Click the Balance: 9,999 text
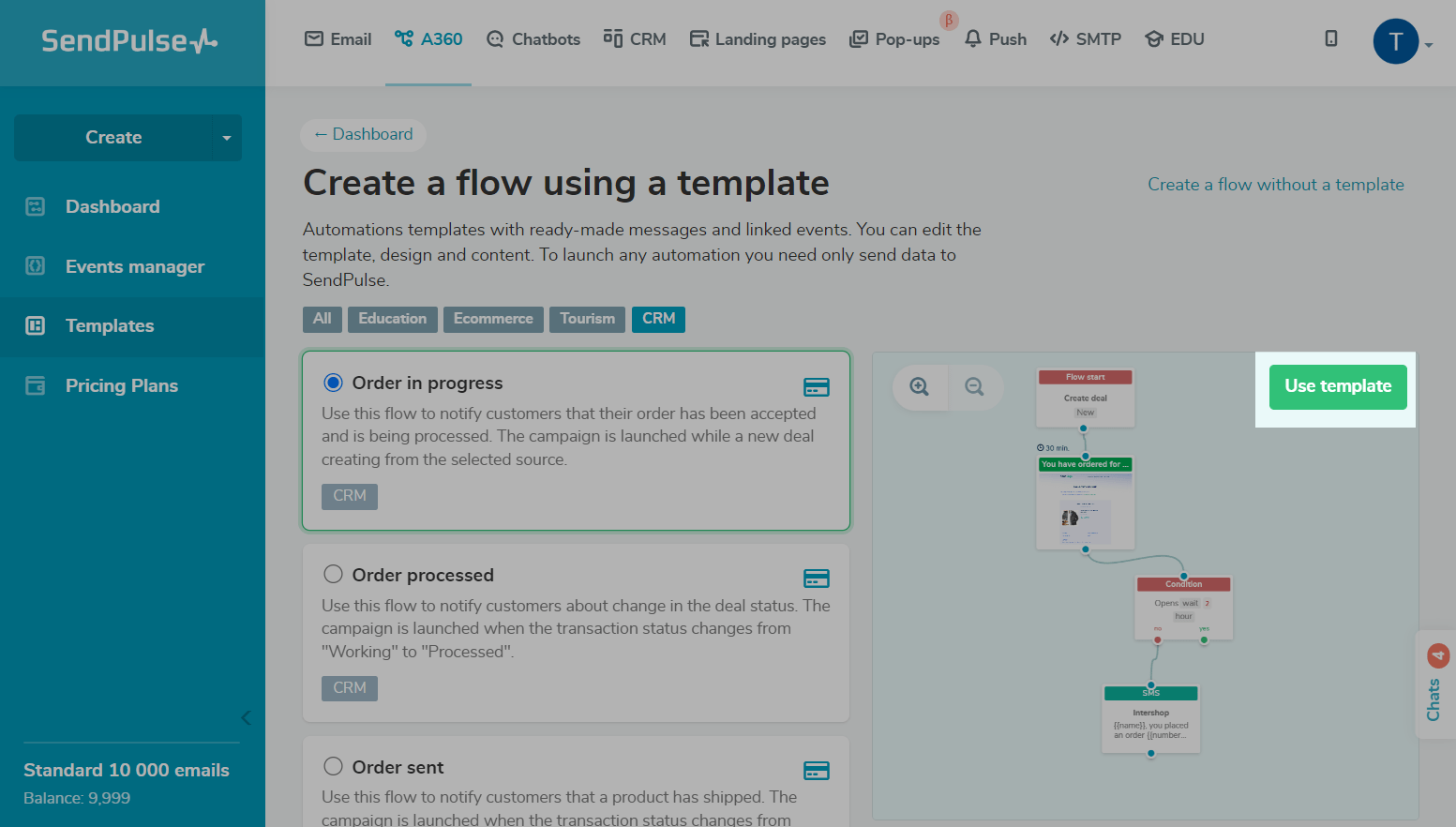 coord(77,798)
